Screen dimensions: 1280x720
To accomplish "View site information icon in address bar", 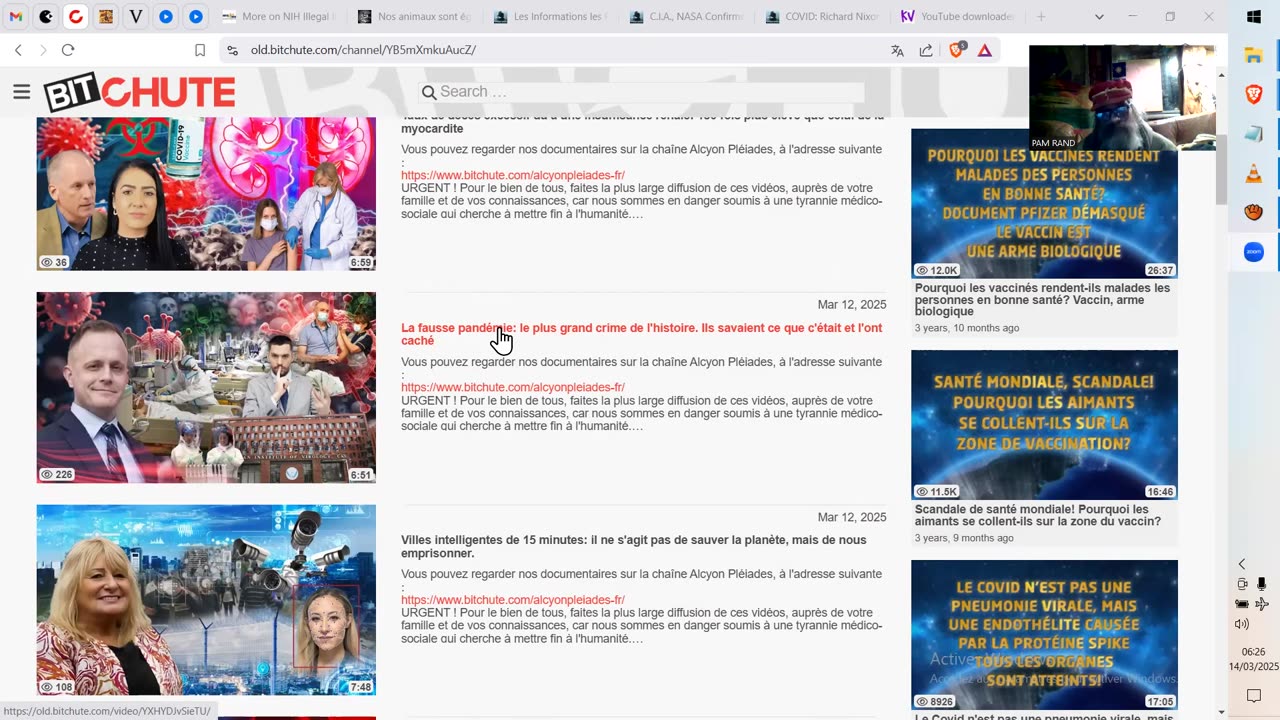I will point(232,50).
